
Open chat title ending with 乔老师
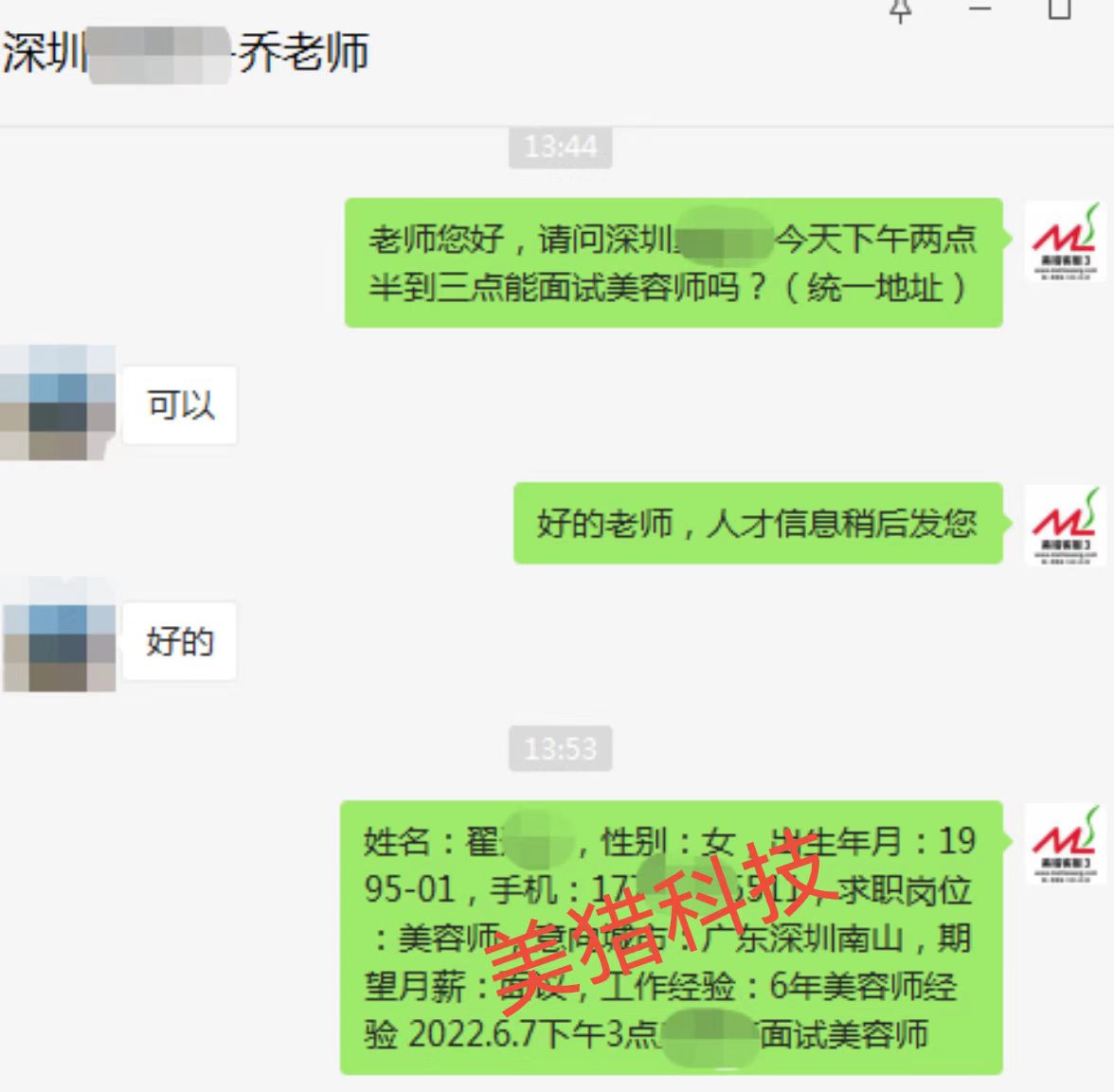[186, 53]
